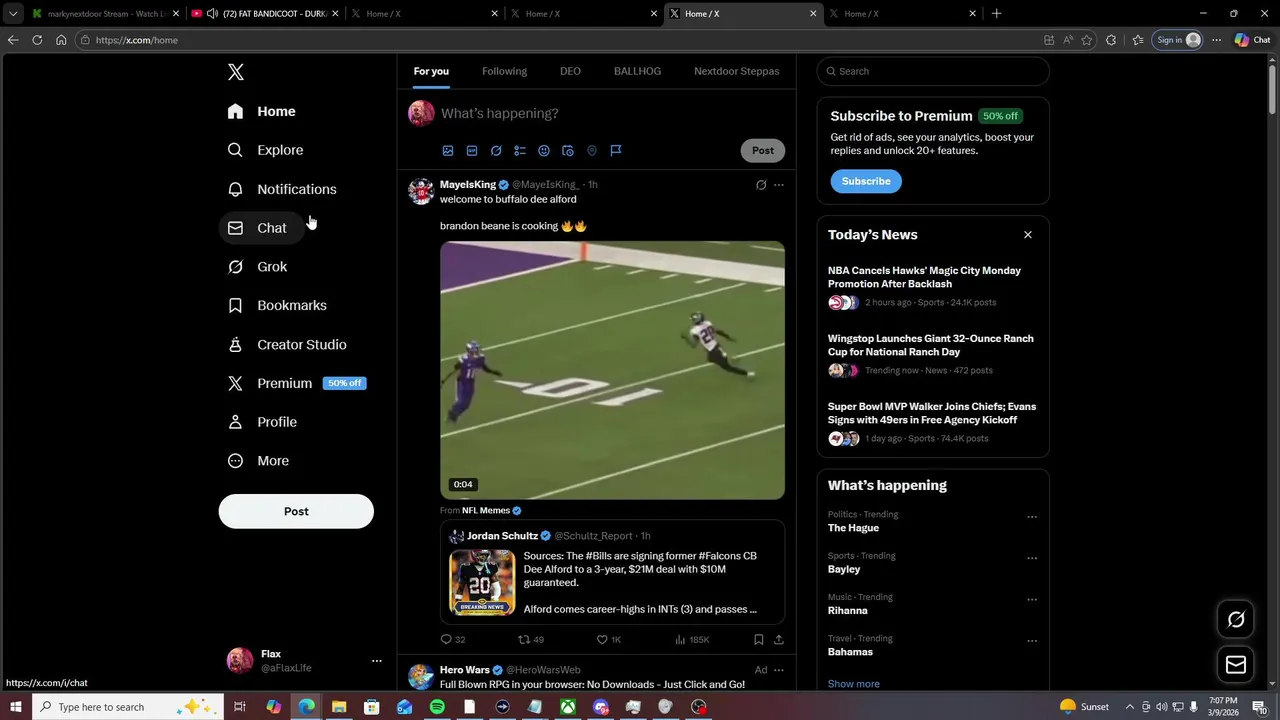The image size is (1280, 720).
Task: Open Windows Start menu
Action: pos(16,707)
